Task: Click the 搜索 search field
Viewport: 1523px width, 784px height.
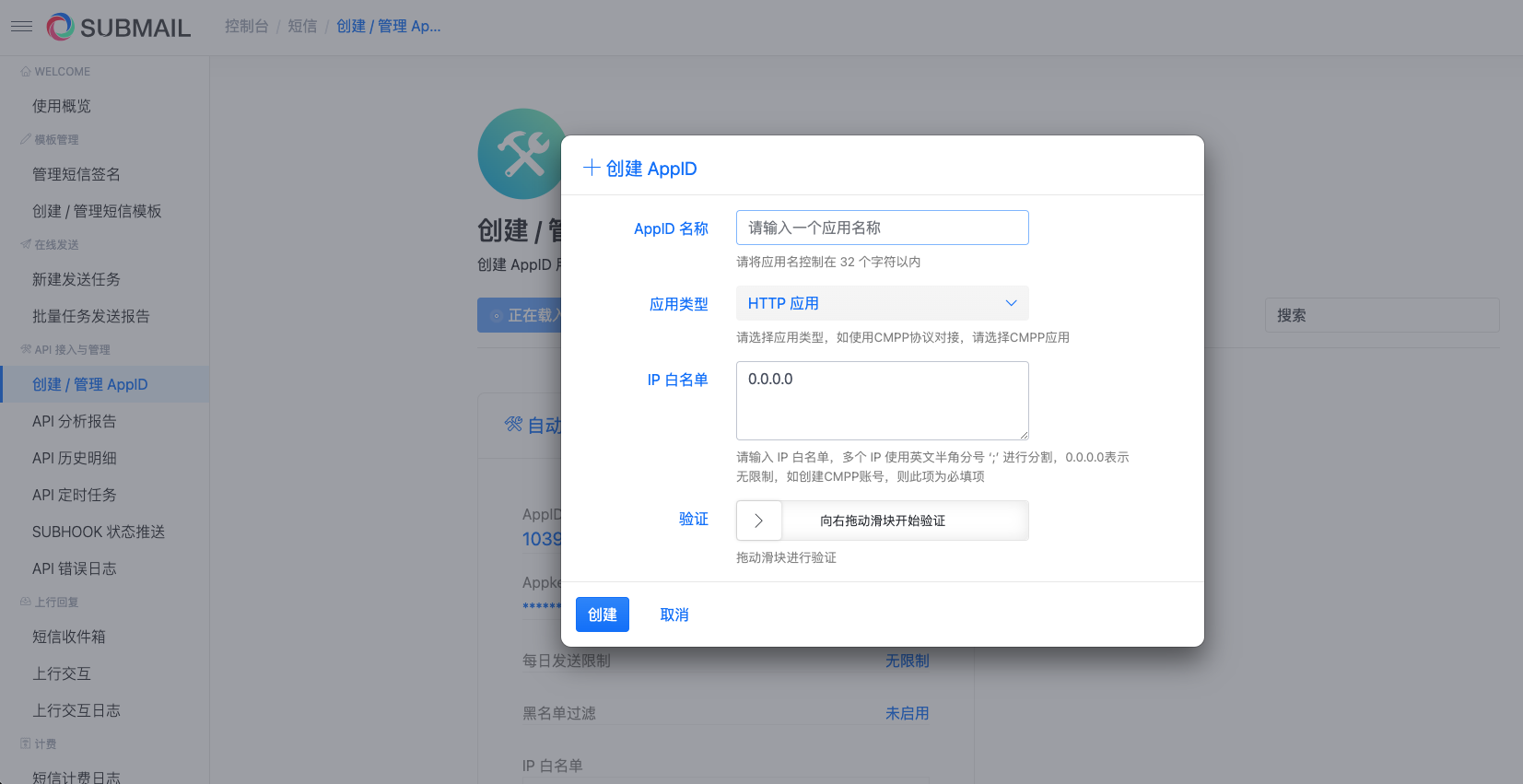Action: 1382,315
